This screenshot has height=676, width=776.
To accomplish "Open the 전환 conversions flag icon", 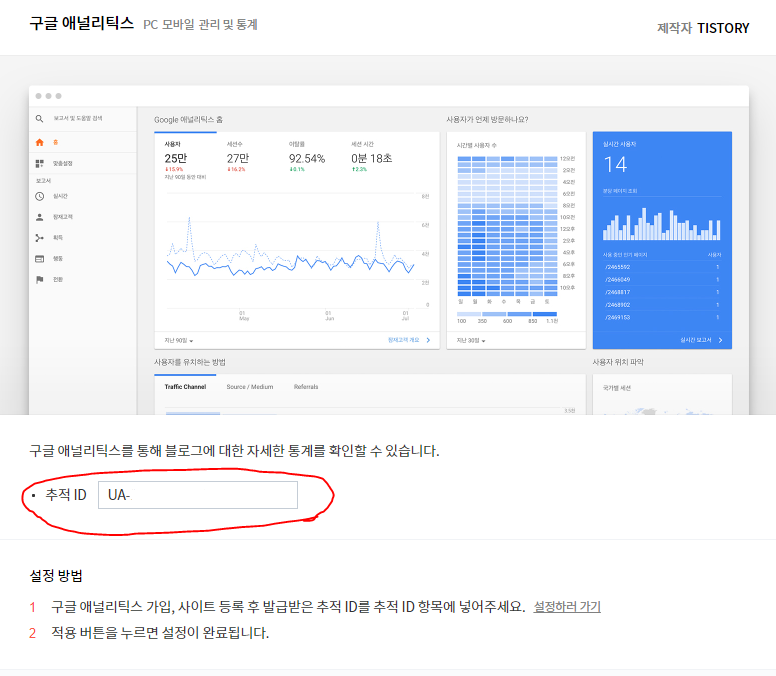I will pos(40,280).
